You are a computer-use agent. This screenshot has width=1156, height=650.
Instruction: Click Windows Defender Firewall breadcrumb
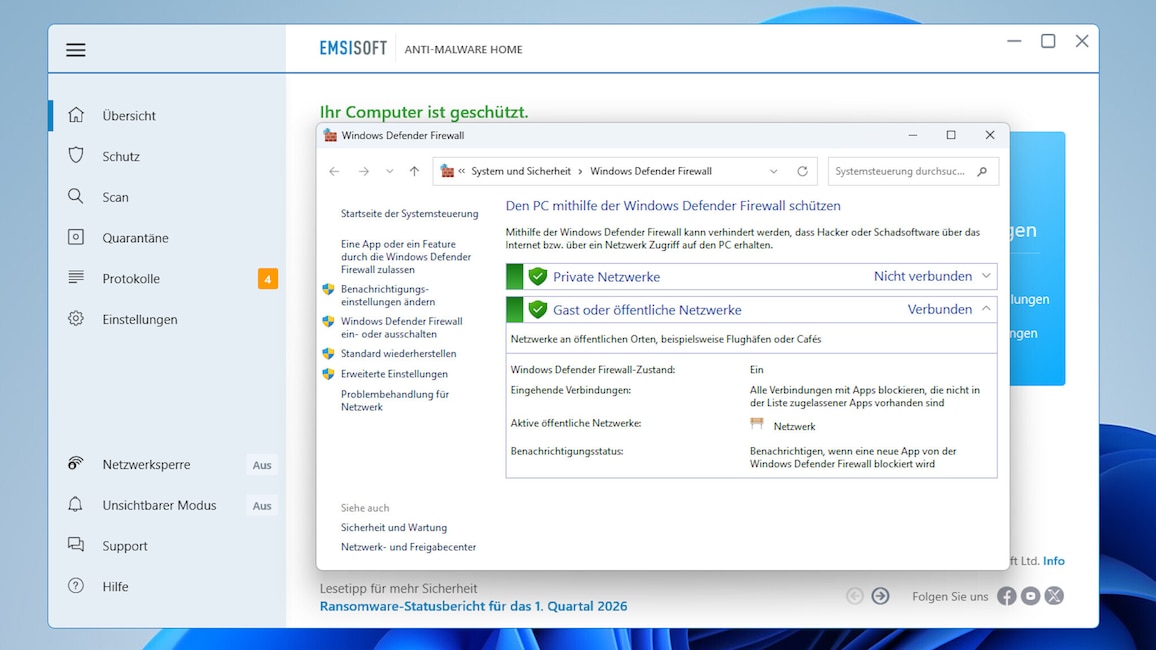[x=650, y=171]
